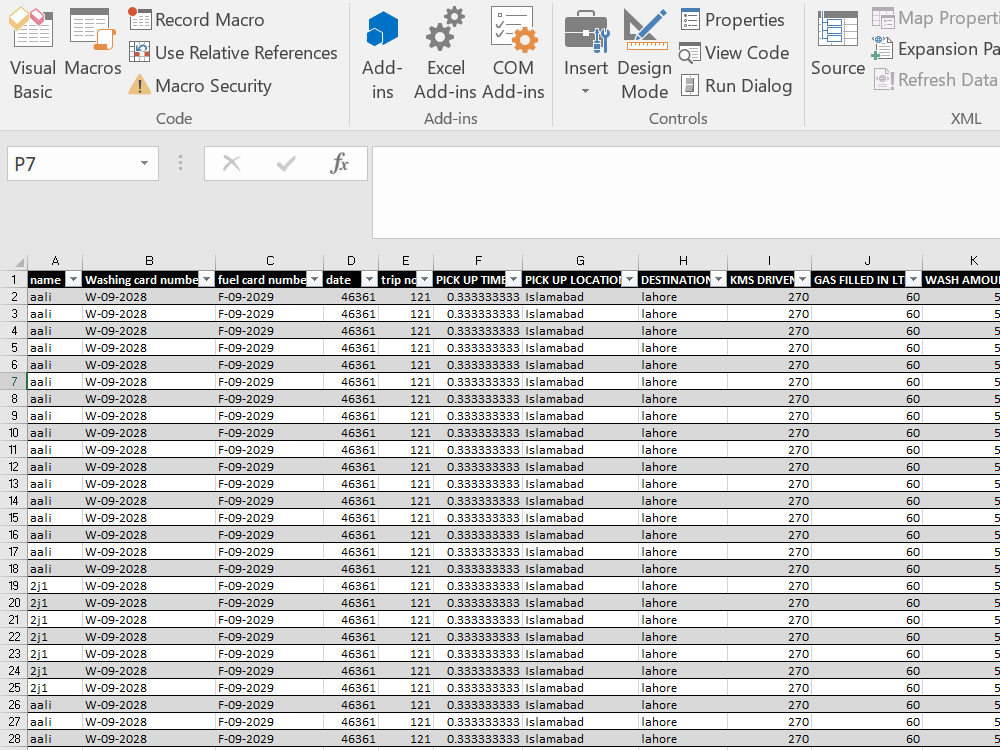
Task: Open the PICK UP LOCATION filter dropdown
Action: point(629,280)
